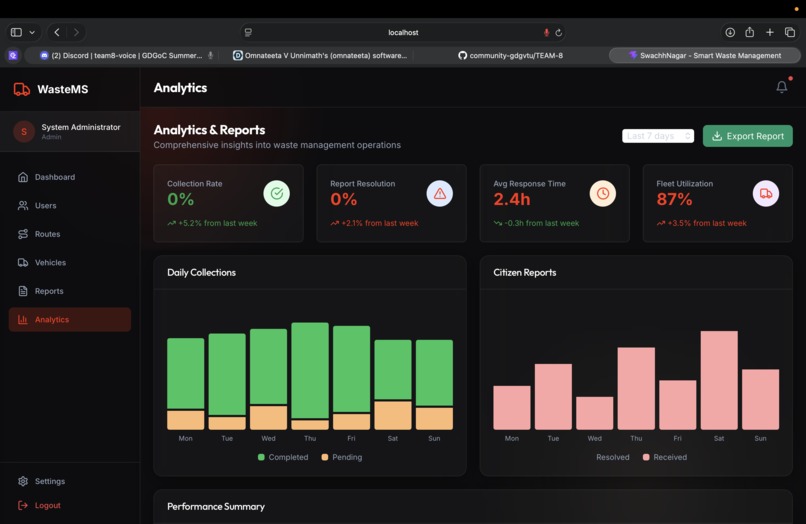Click Monday bar in Daily Collections chart

(x=186, y=384)
